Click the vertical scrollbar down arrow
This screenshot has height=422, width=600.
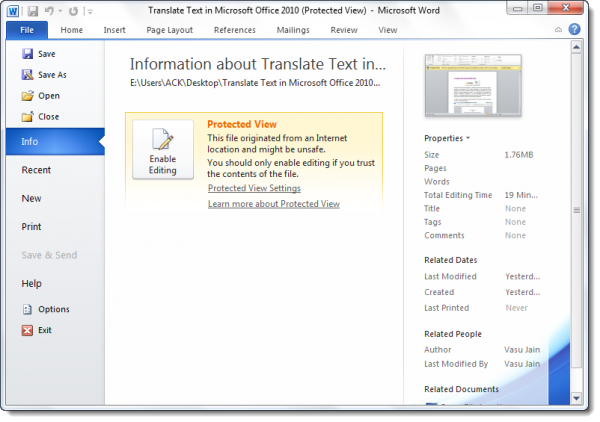pyautogui.click(x=576, y=398)
